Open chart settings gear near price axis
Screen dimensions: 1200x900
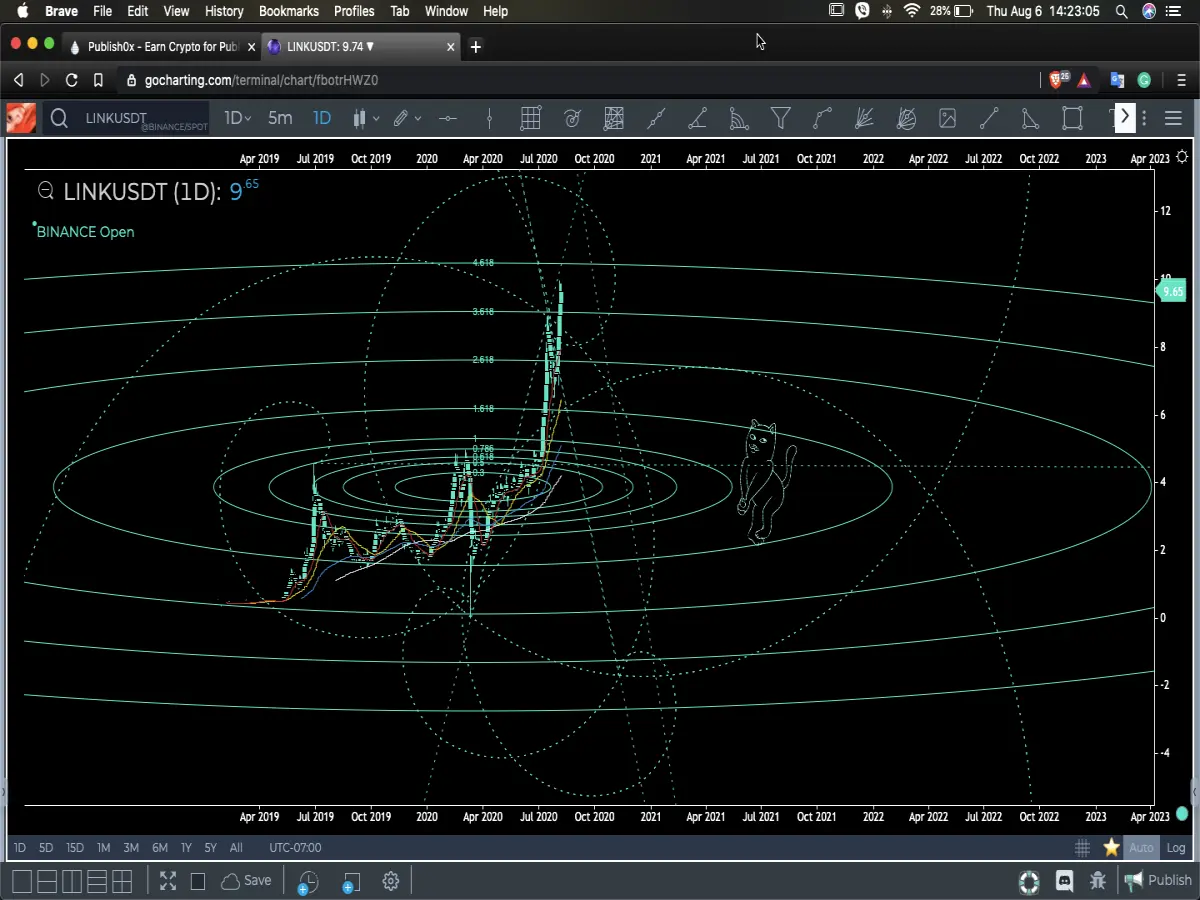point(1183,157)
